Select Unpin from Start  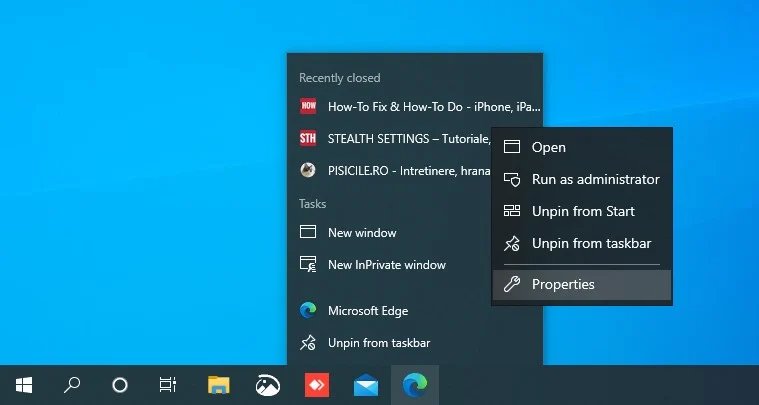coord(583,212)
